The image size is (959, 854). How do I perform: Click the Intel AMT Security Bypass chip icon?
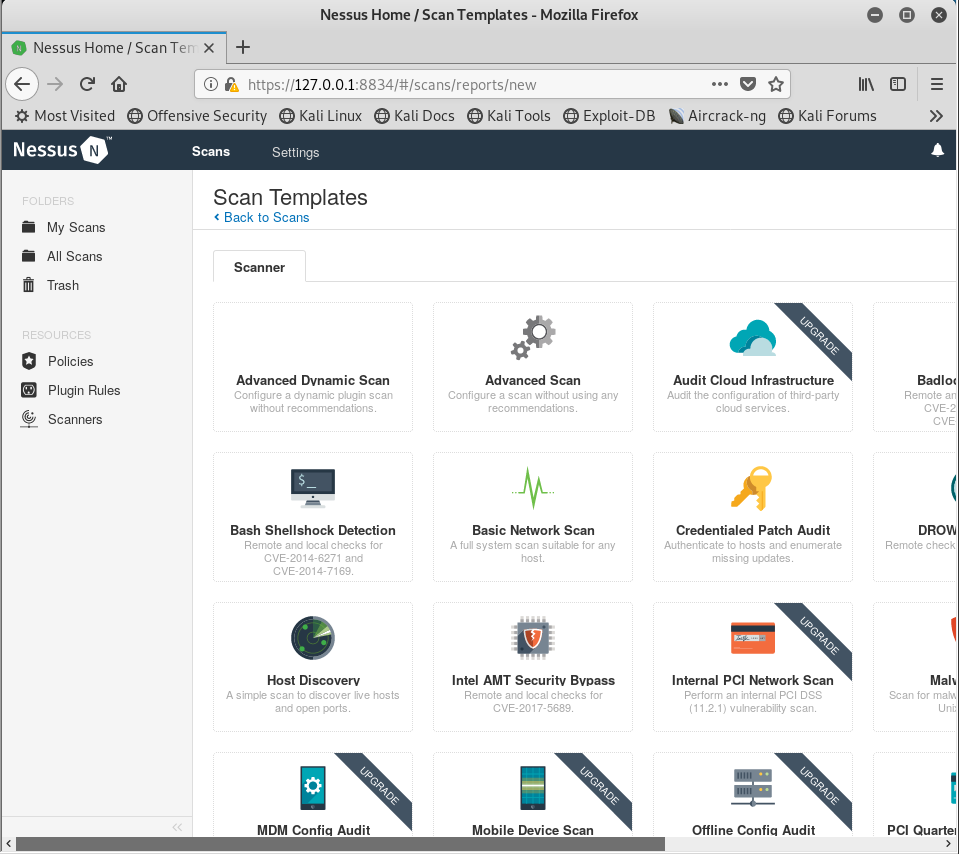click(x=533, y=637)
